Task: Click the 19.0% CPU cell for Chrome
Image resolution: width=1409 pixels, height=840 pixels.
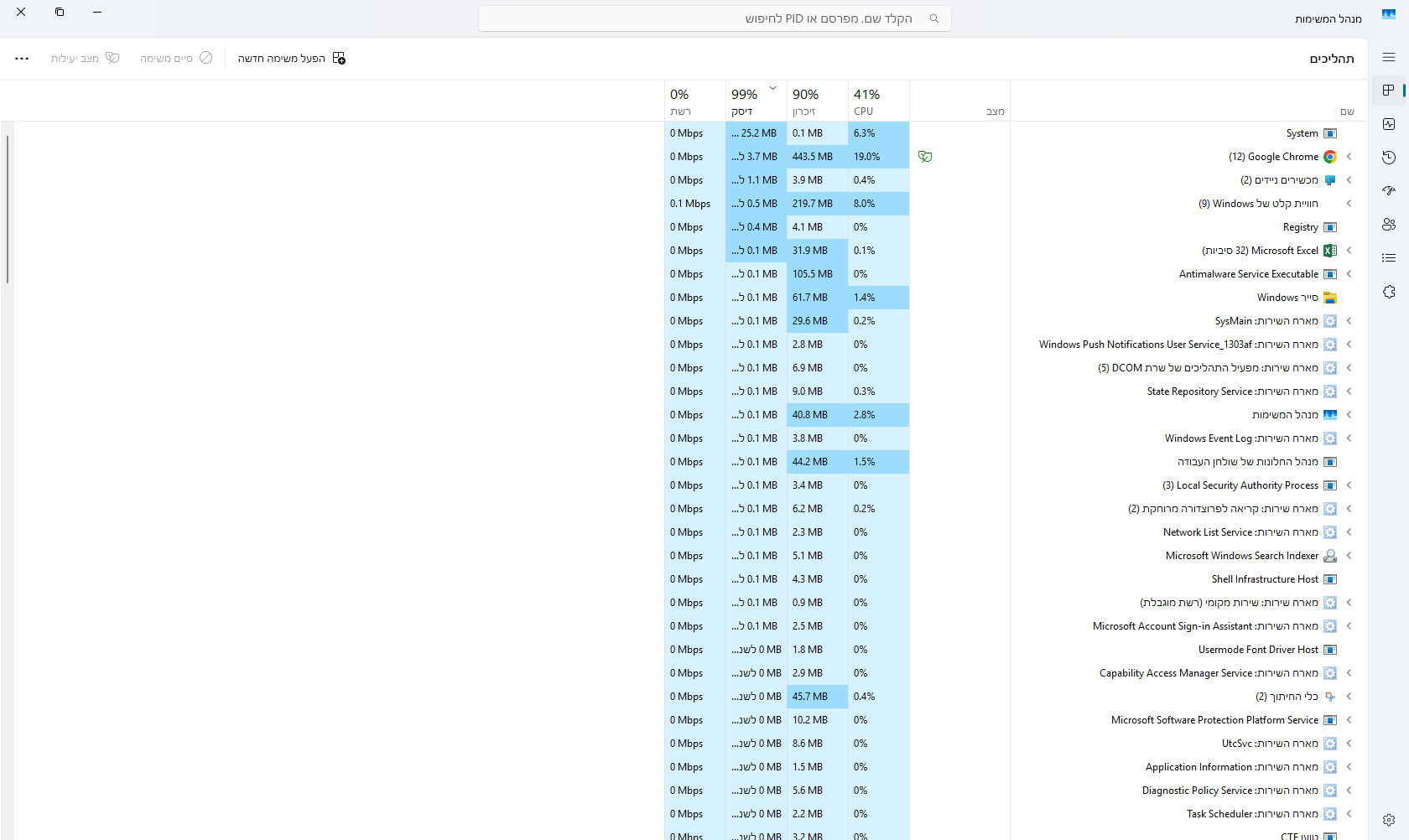Action: [x=878, y=157]
